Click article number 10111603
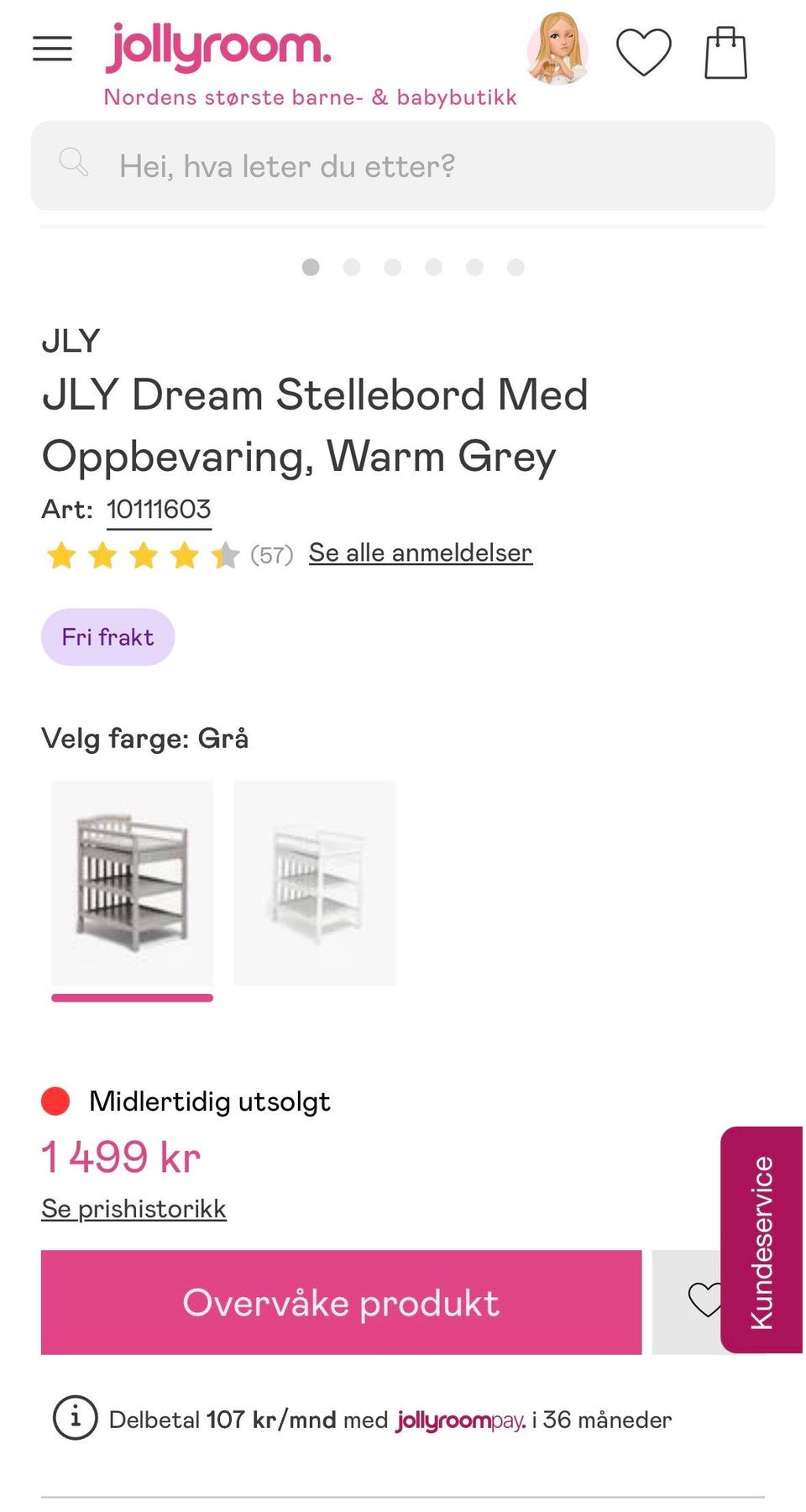Screen dimensions: 806x1512 click(159, 509)
